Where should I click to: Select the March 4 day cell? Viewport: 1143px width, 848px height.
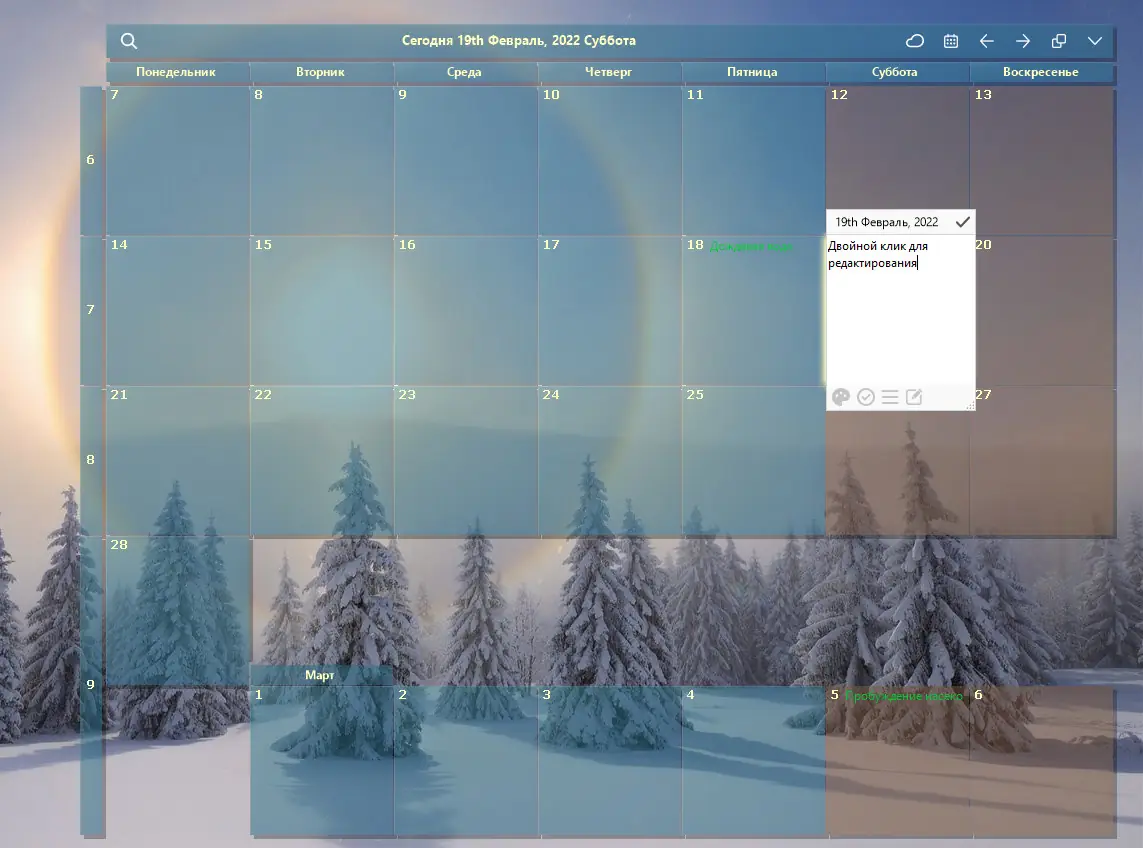754,760
